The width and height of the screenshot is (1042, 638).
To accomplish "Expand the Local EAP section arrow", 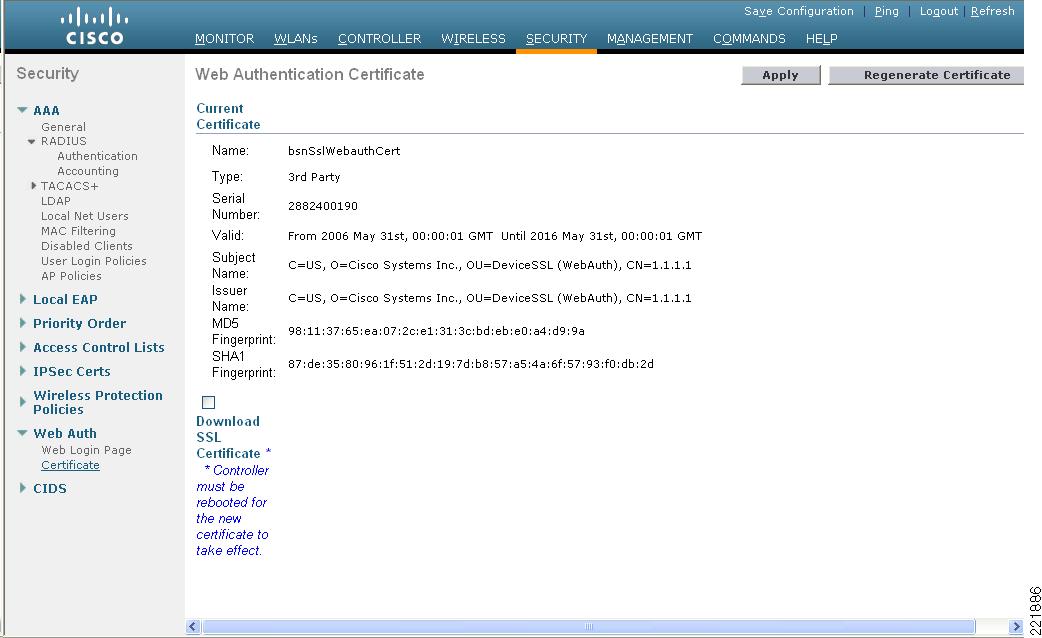I will pyautogui.click(x=23, y=299).
